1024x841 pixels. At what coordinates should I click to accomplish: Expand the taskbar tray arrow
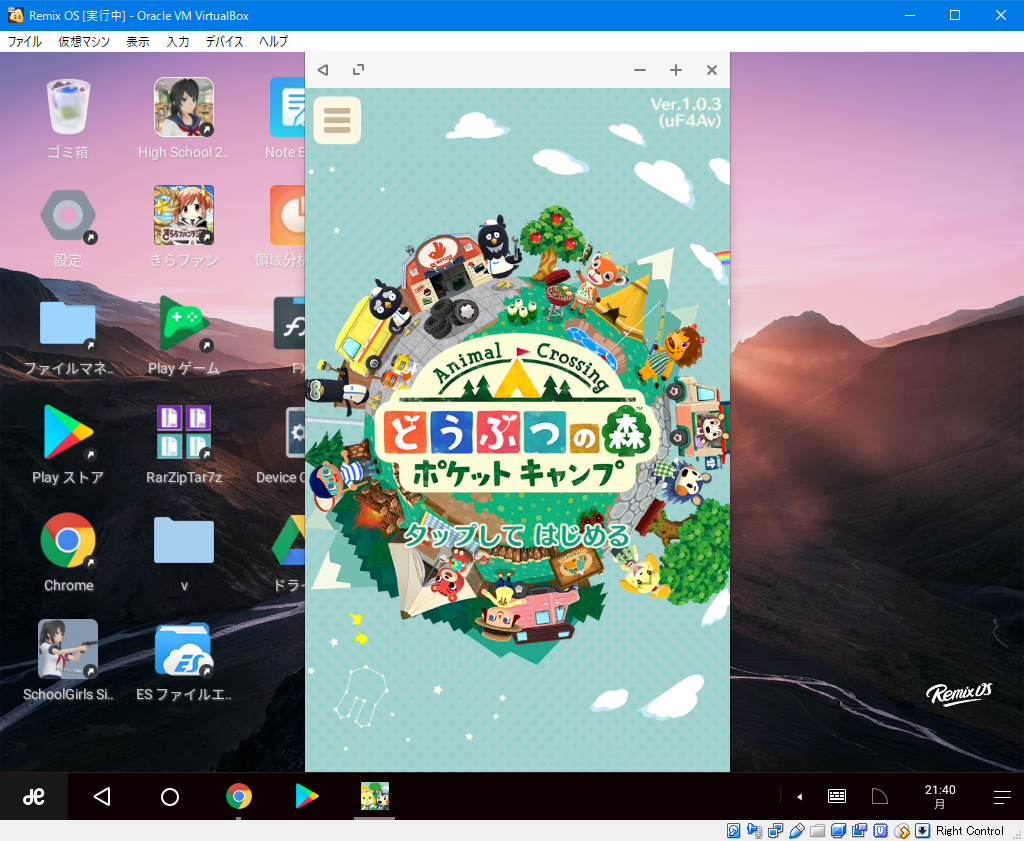point(799,797)
